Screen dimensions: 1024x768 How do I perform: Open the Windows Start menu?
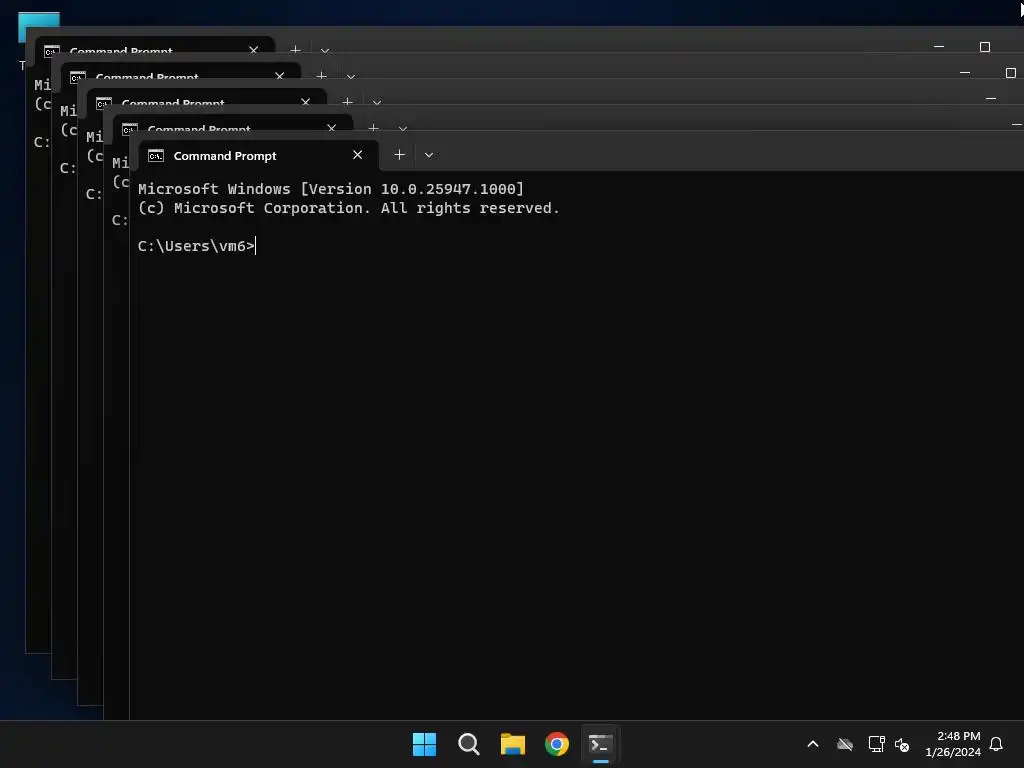424,744
